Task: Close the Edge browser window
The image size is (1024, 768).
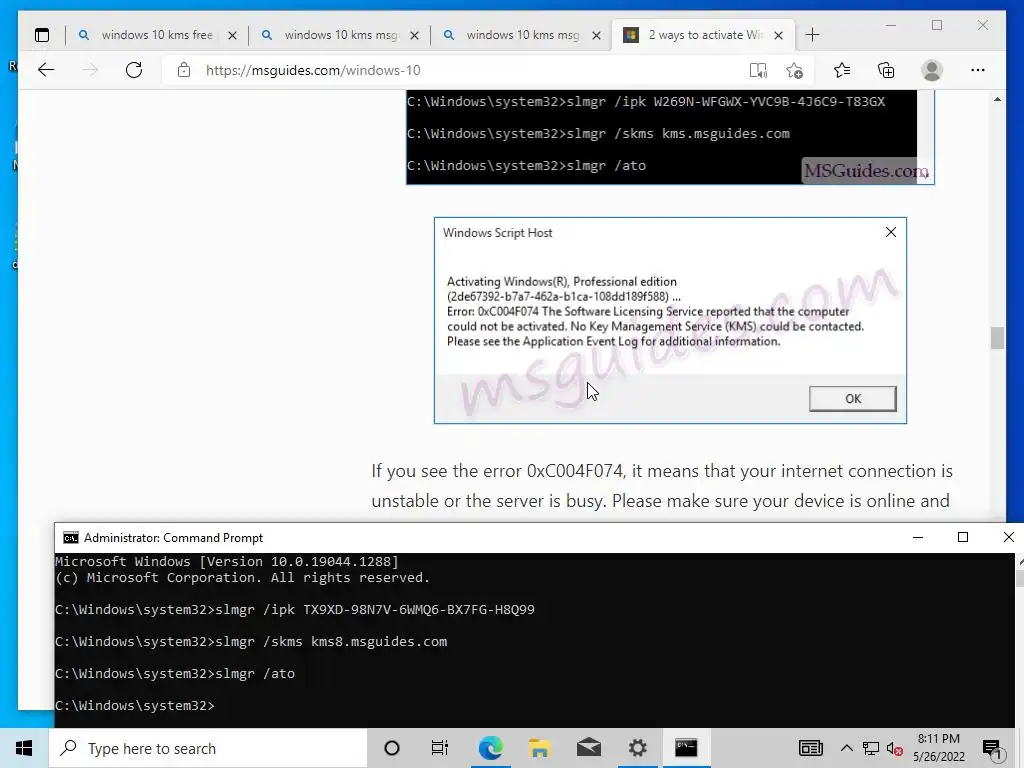Action: pos(983,25)
